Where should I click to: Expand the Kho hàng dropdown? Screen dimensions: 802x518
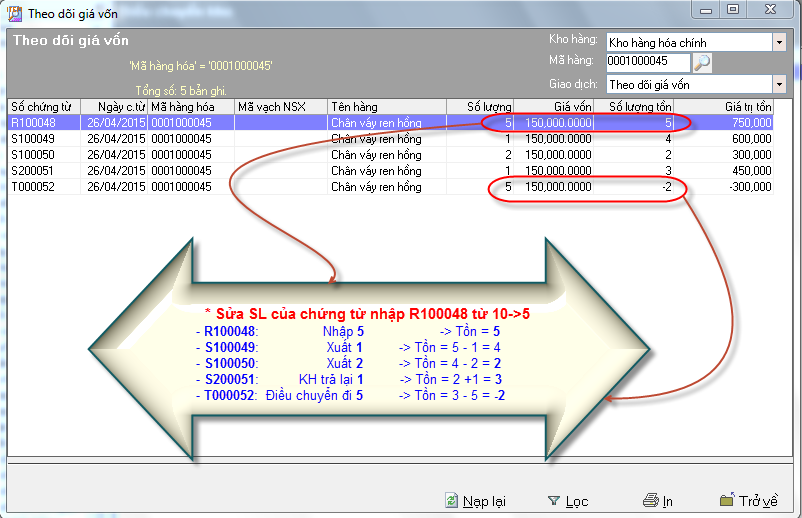point(779,42)
